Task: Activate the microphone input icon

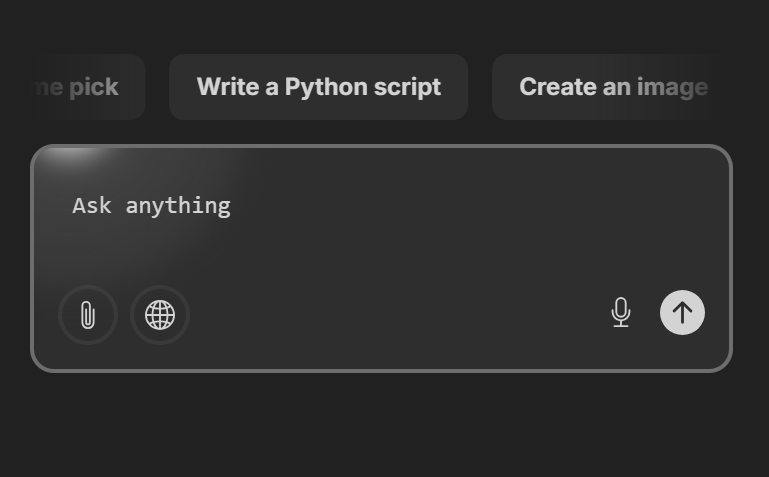Action: [621, 312]
